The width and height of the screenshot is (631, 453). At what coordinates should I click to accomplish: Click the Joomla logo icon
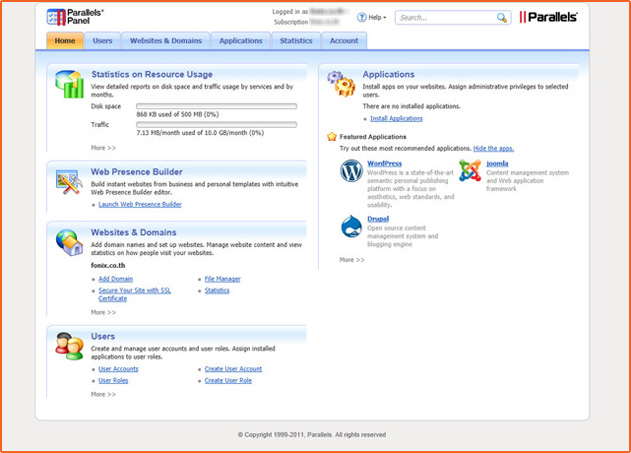(x=470, y=171)
